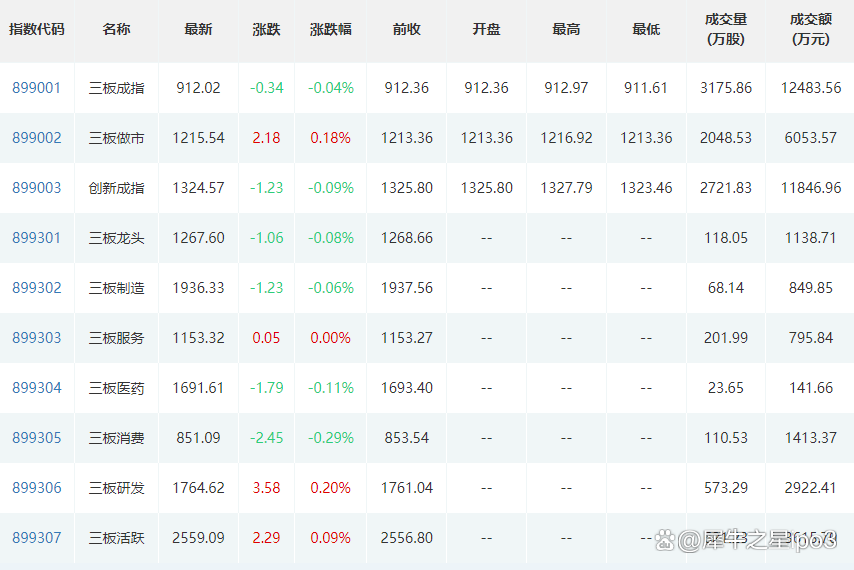The height and width of the screenshot is (570, 854).
Task: Click latest value 2559.09
Action: 198,538
